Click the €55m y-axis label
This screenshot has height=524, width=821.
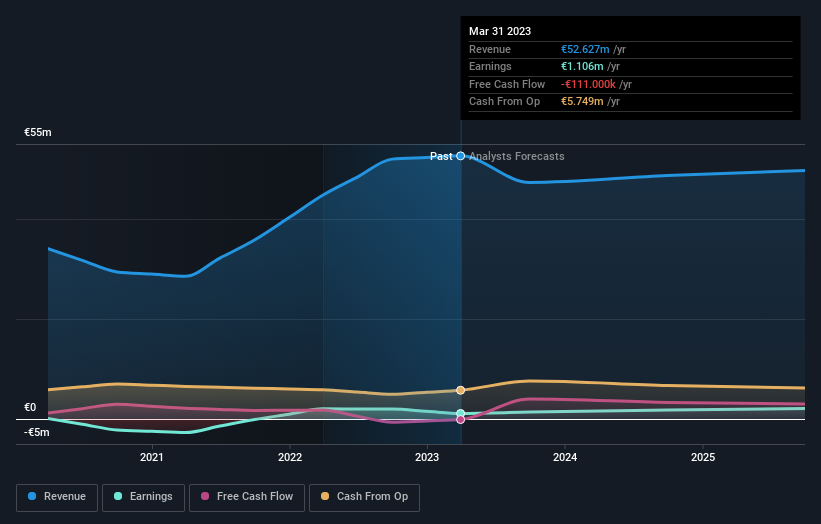(38, 132)
